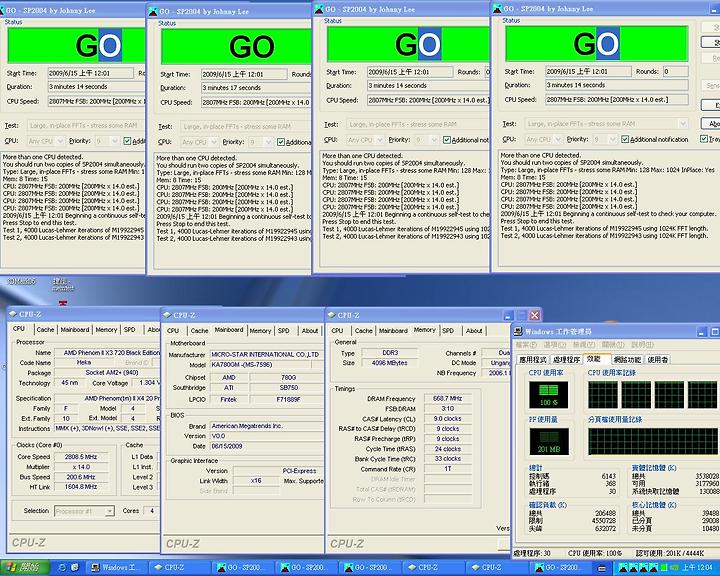Open CPU dropdown in leftmost SP2004 window
Viewport: 720px width, 576px height.
(61, 141)
